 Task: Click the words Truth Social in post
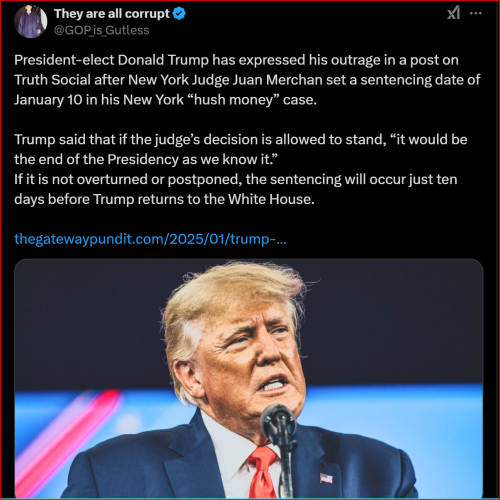(52, 80)
